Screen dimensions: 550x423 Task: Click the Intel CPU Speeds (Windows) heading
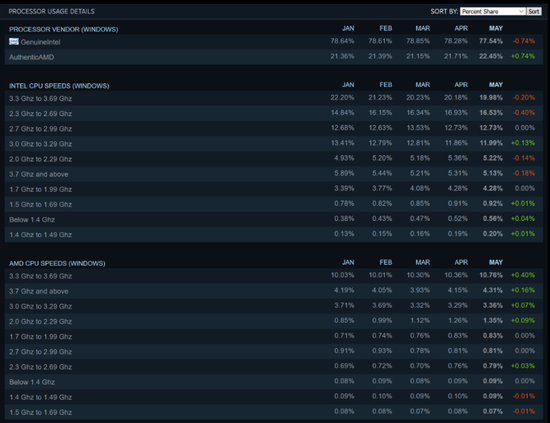click(59, 86)
